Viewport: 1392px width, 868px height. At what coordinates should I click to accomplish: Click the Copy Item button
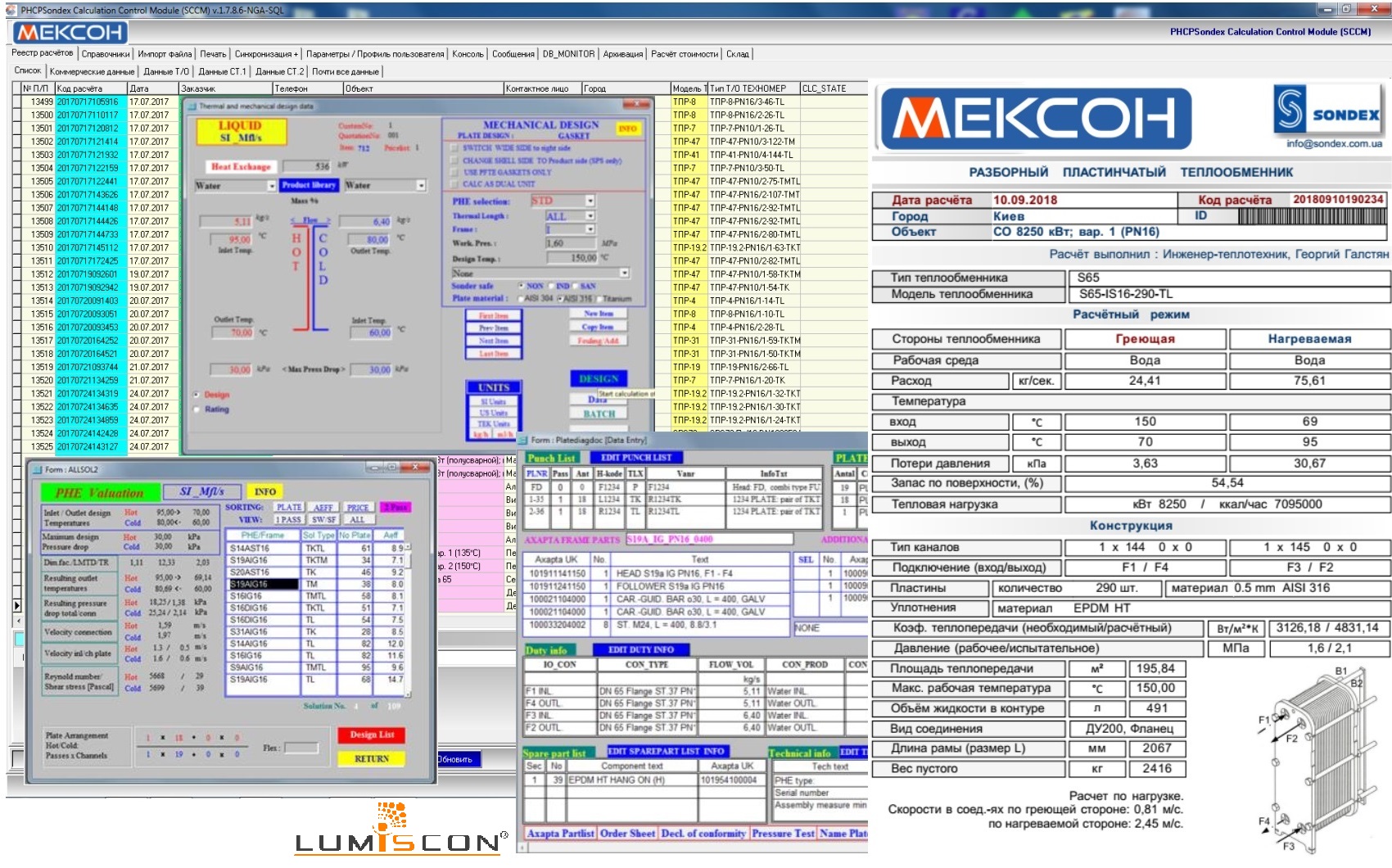(598, 327)
